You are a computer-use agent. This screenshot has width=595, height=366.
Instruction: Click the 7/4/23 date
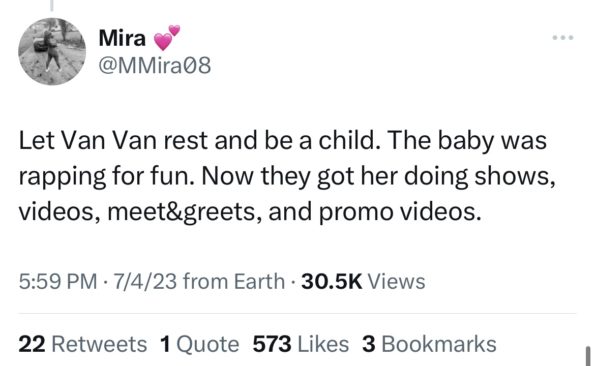click(145, 282)
